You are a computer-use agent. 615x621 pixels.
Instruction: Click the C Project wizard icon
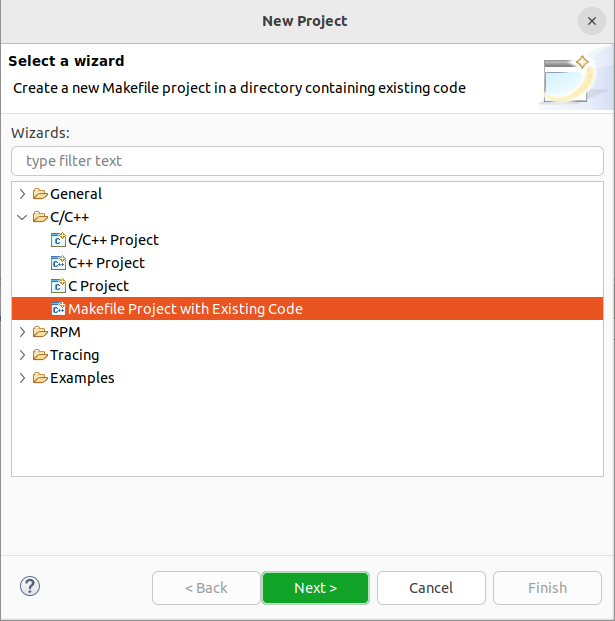point(58,286)
